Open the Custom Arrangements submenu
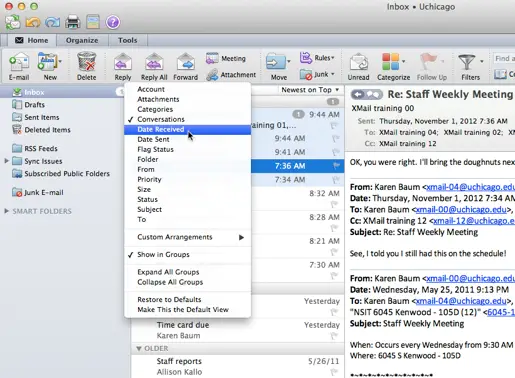 click(187, 237)
